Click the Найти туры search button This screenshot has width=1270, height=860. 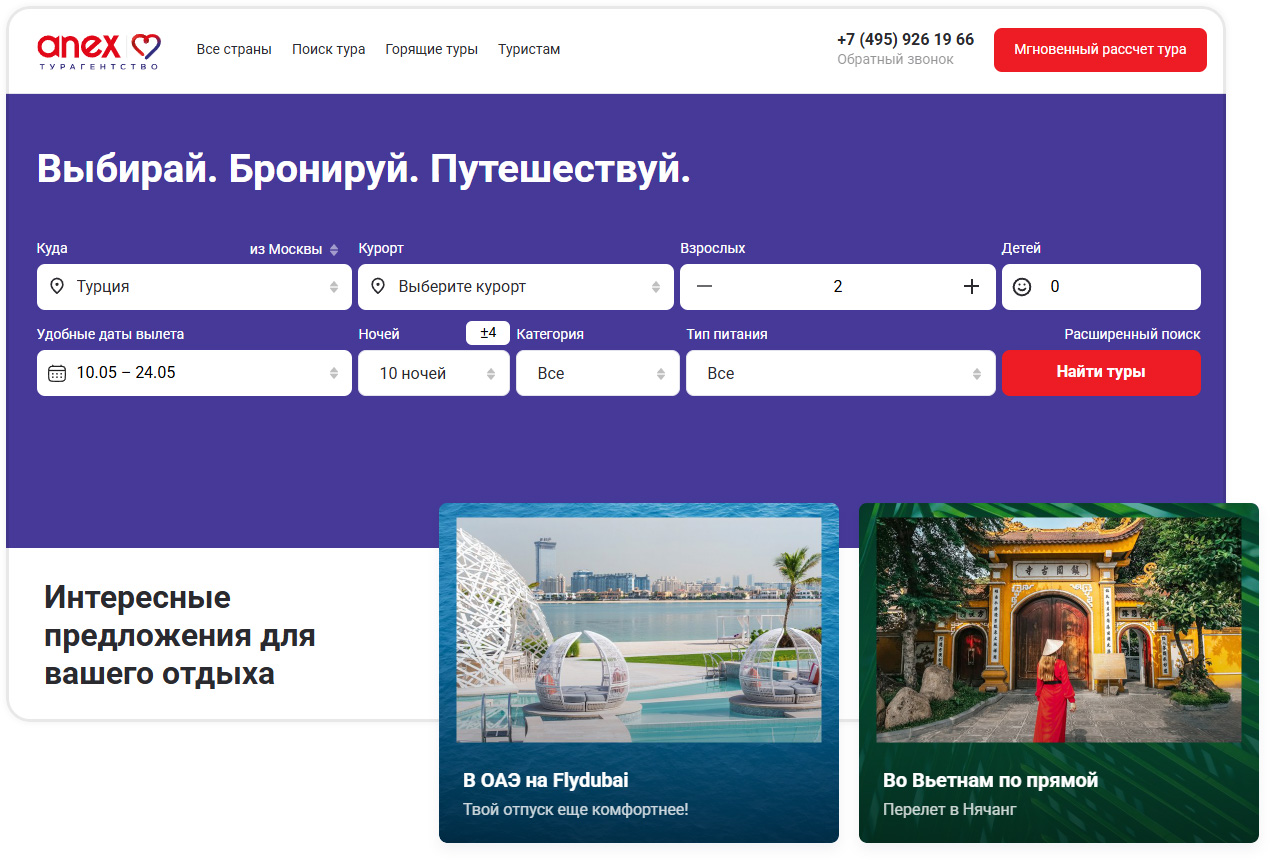click(x=1101, y=373)
